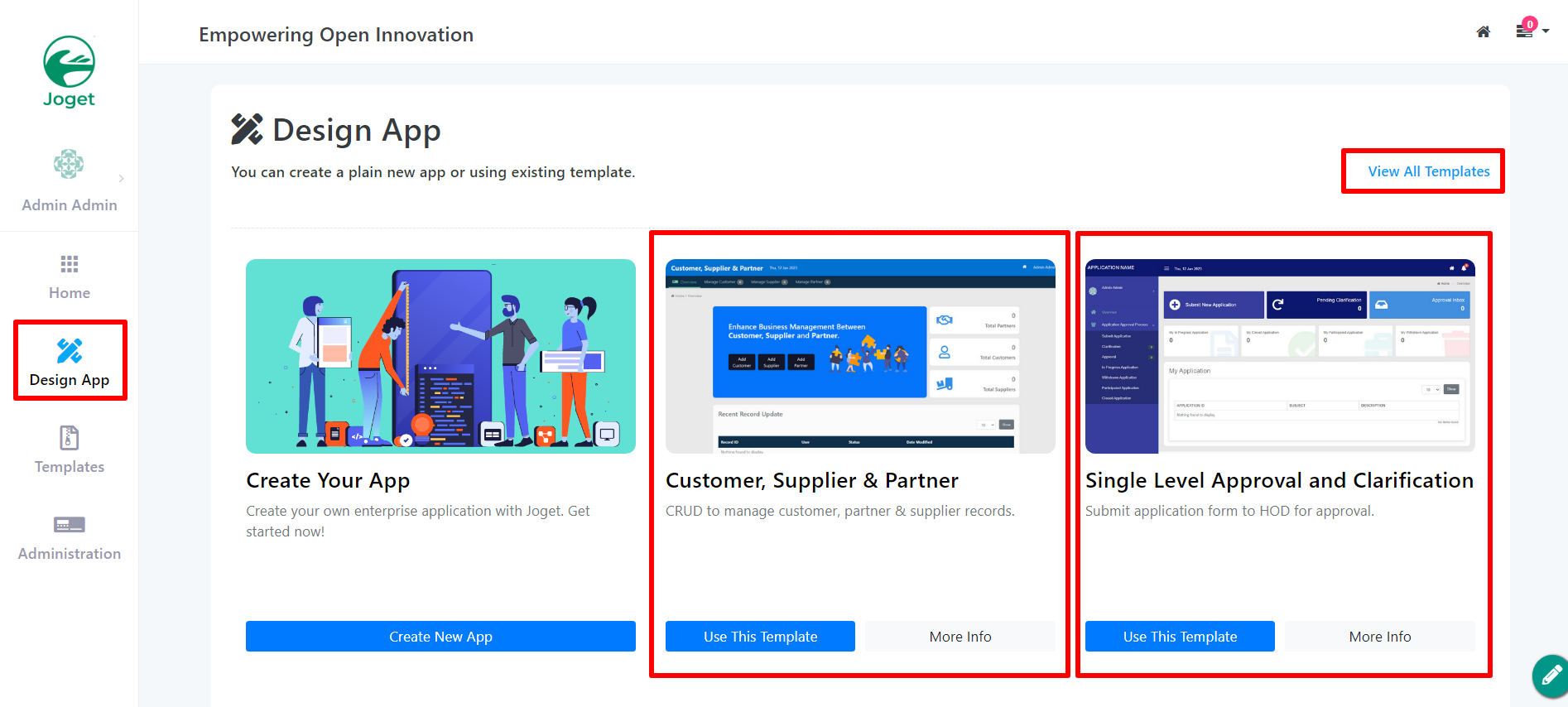The width and height of the screenshot is (1568, 707).
Task: Click the Admin Admin profile avatar
Action: 69,164
